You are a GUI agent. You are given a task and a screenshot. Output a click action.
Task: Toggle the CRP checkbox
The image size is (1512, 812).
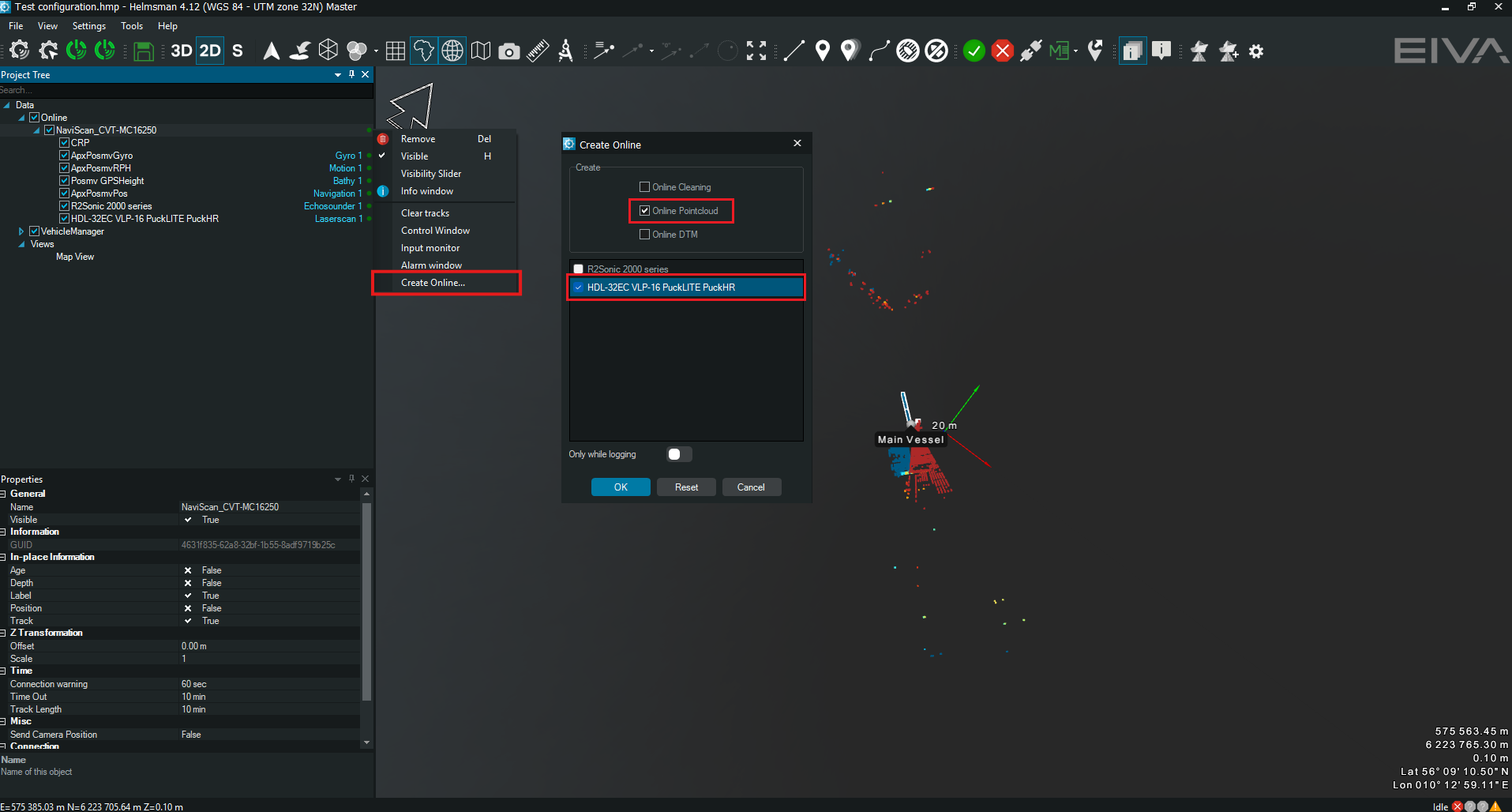(65, 143)
